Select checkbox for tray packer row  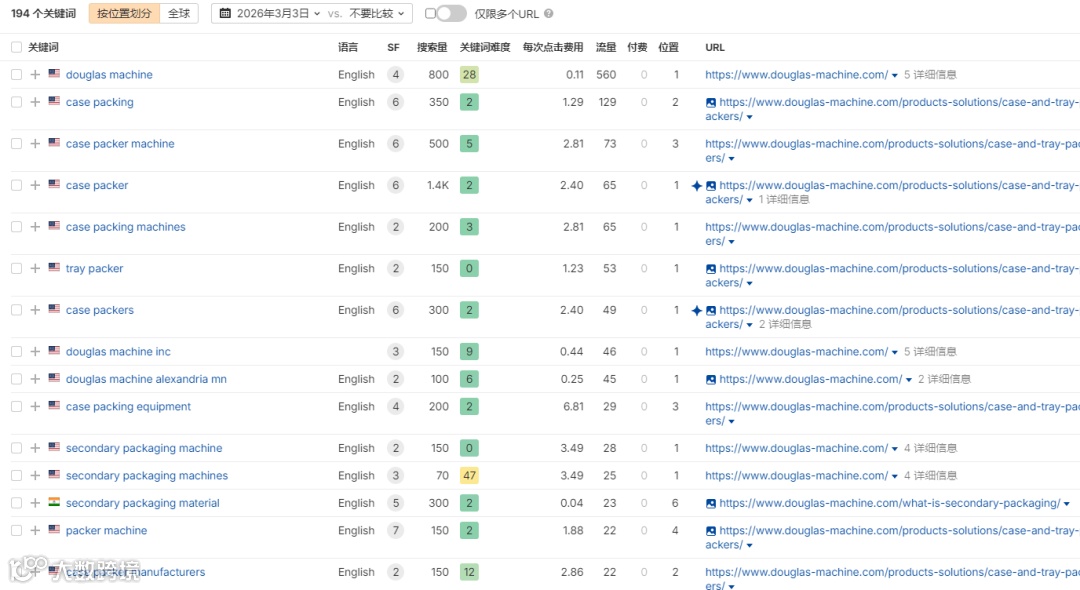coord(16,268)
